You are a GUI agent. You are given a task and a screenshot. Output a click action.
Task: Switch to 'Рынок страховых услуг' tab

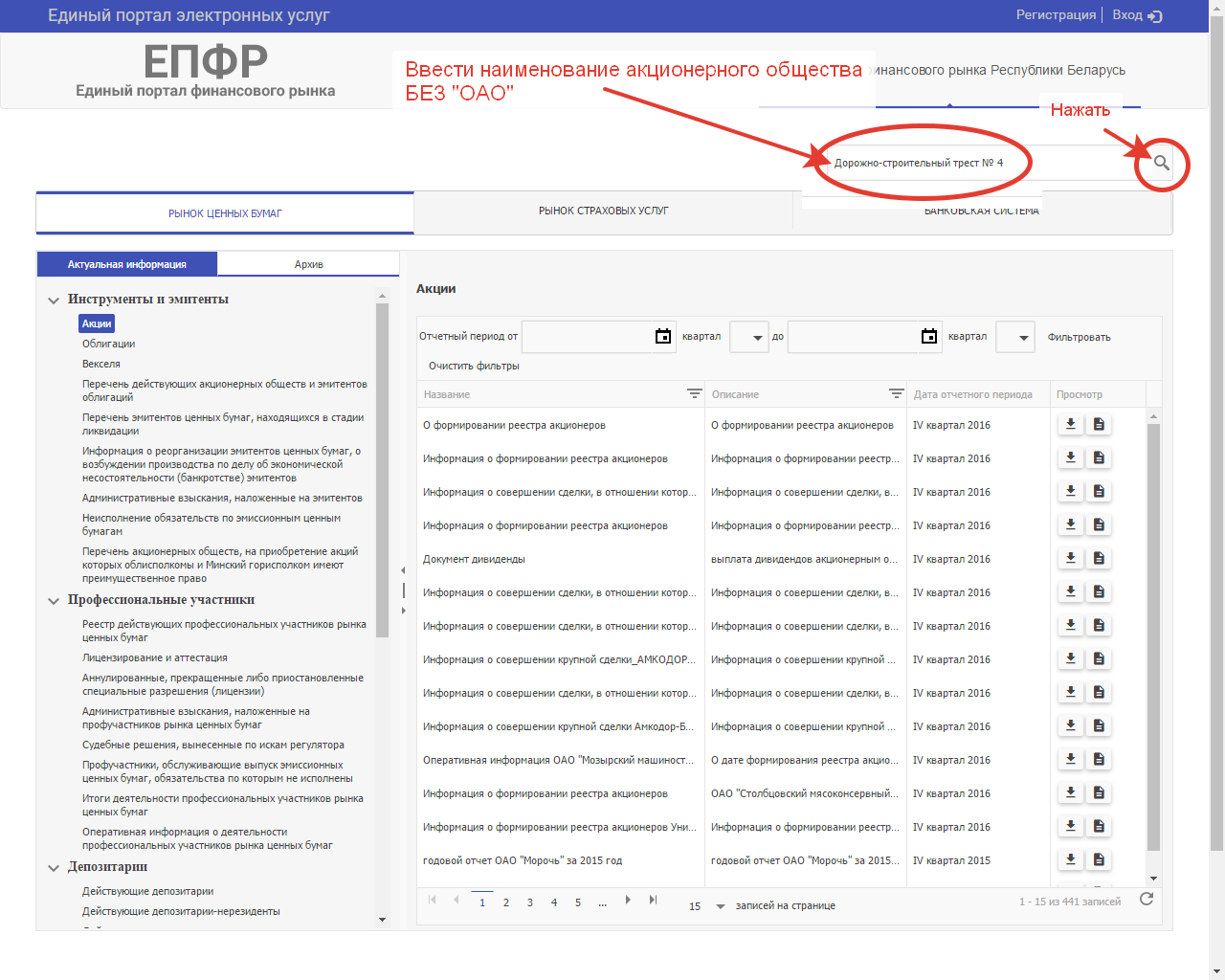pyautogui.click(x=603, y=211)
